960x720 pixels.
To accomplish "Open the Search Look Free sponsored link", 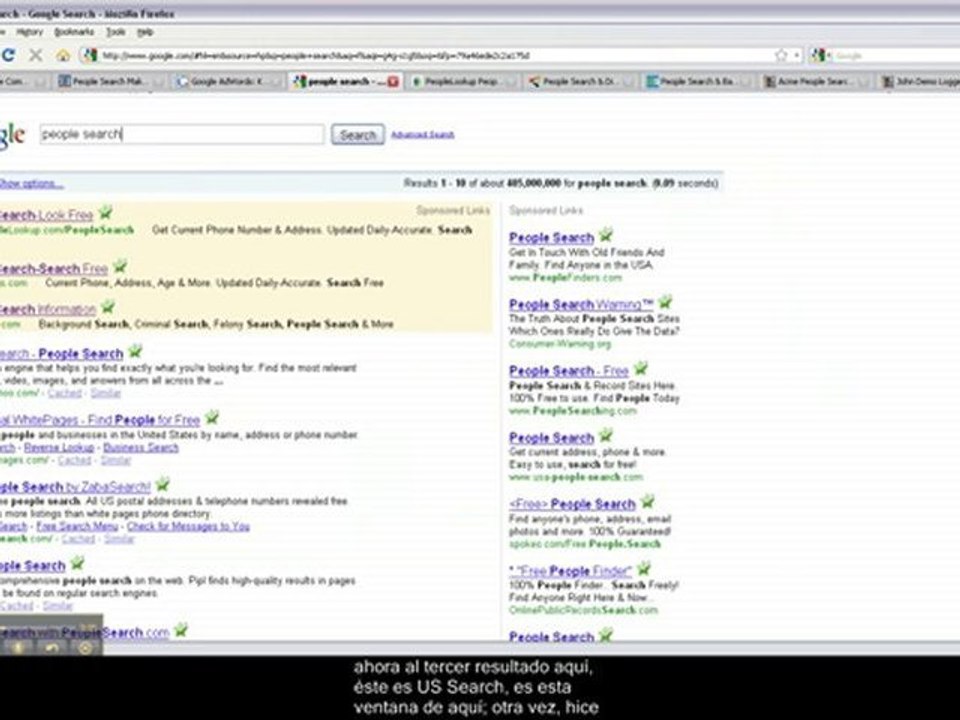I will (47, 215).
